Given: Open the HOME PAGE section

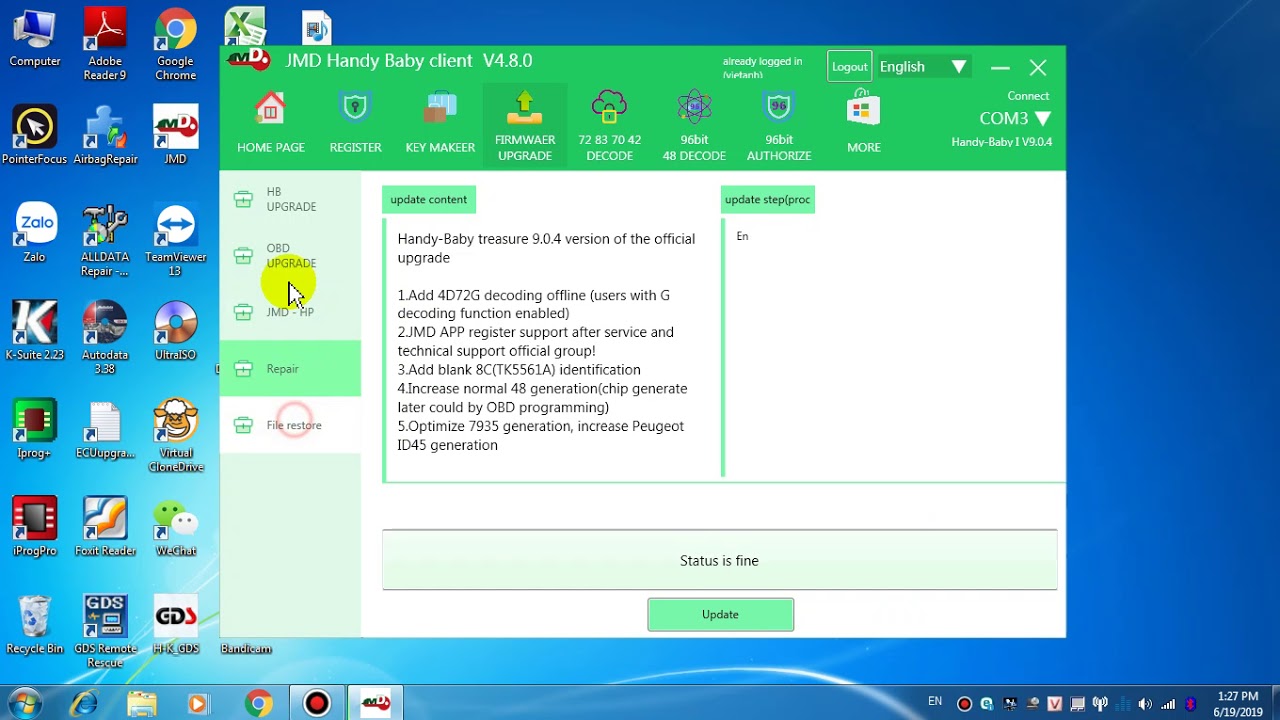Looking at the screenshot, I should (271, 123).
